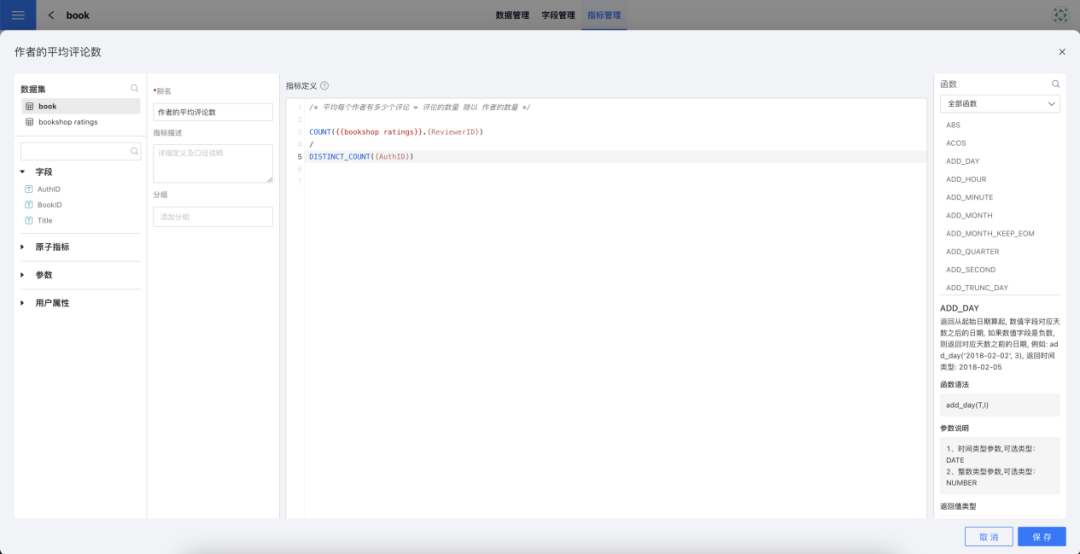
Task: Click the book title in the top bar
Action: pos(78,15)
